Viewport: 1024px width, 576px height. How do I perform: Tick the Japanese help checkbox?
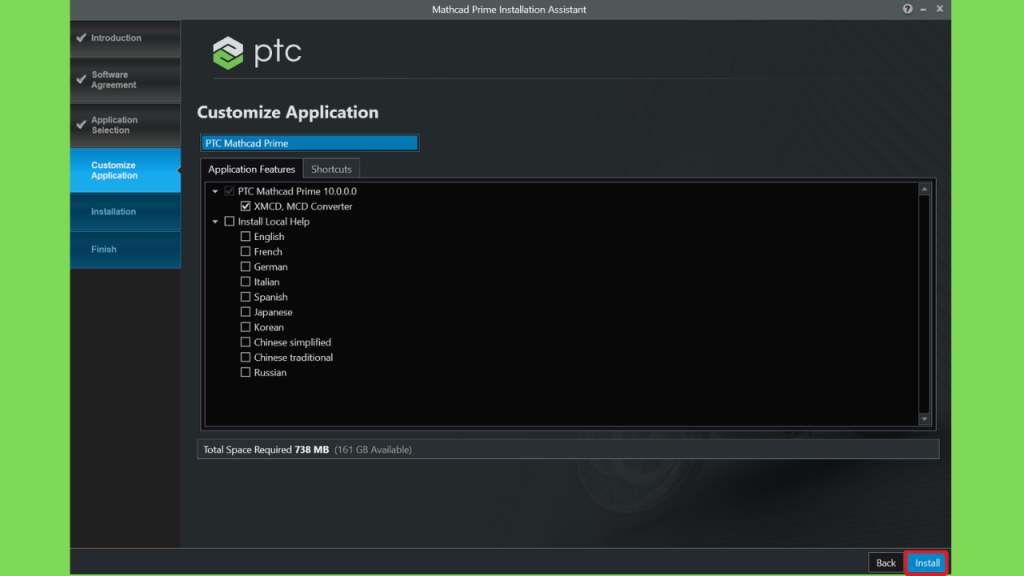coord(246,312)
